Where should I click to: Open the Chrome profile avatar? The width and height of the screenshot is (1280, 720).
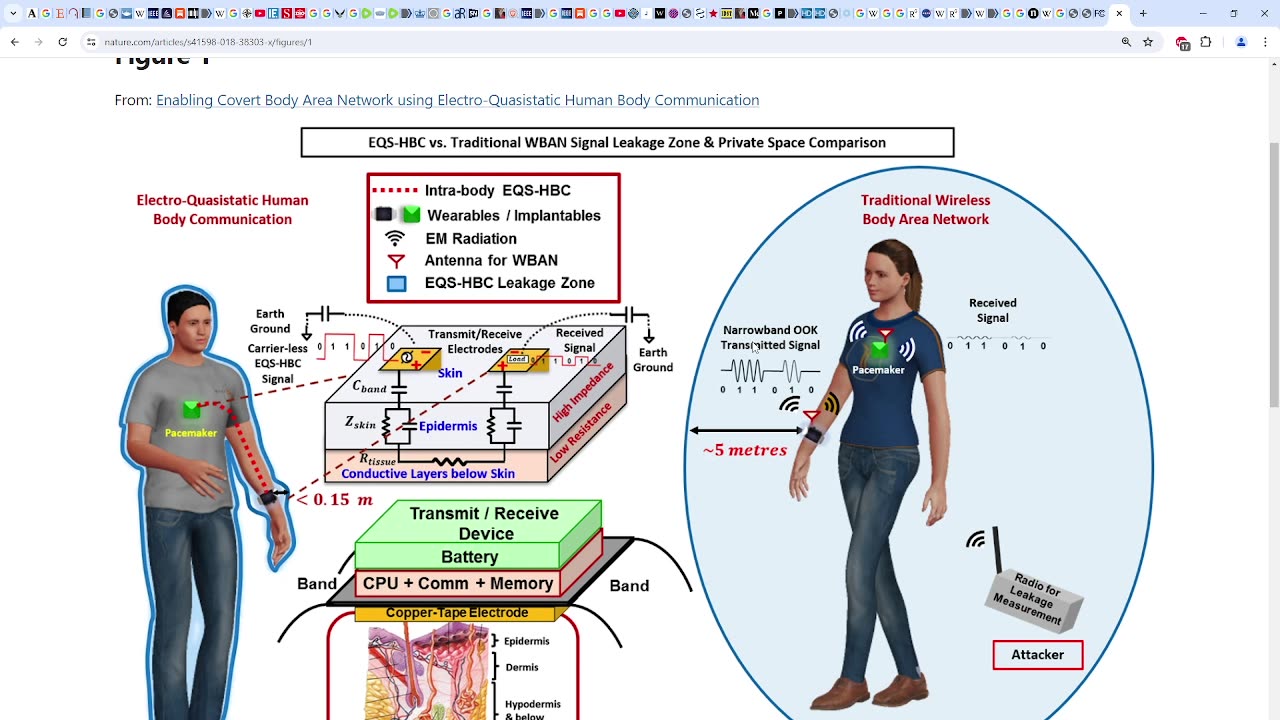point(1241,42)
